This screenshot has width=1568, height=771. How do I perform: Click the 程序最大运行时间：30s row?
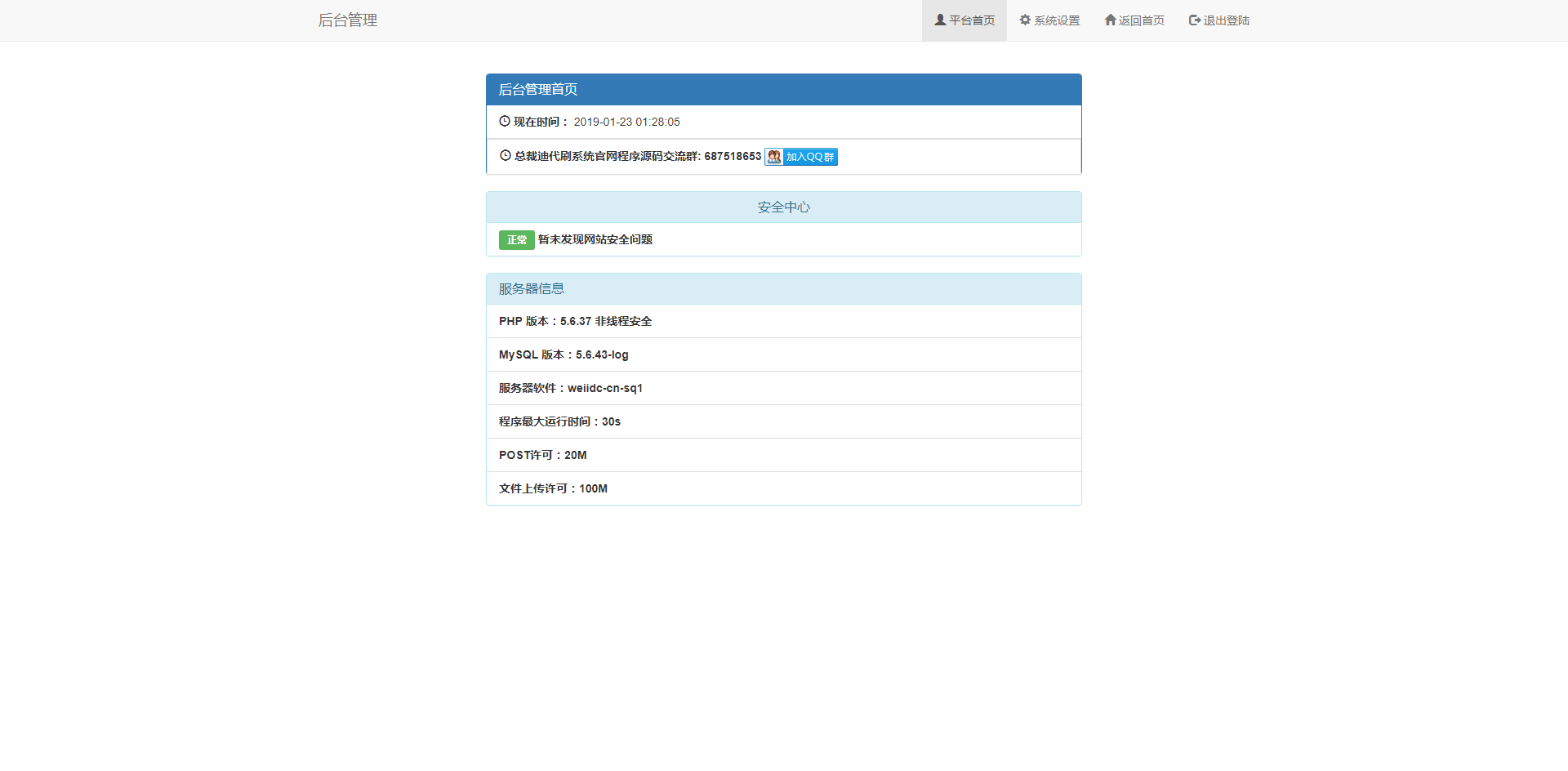(x=784, y=421)
